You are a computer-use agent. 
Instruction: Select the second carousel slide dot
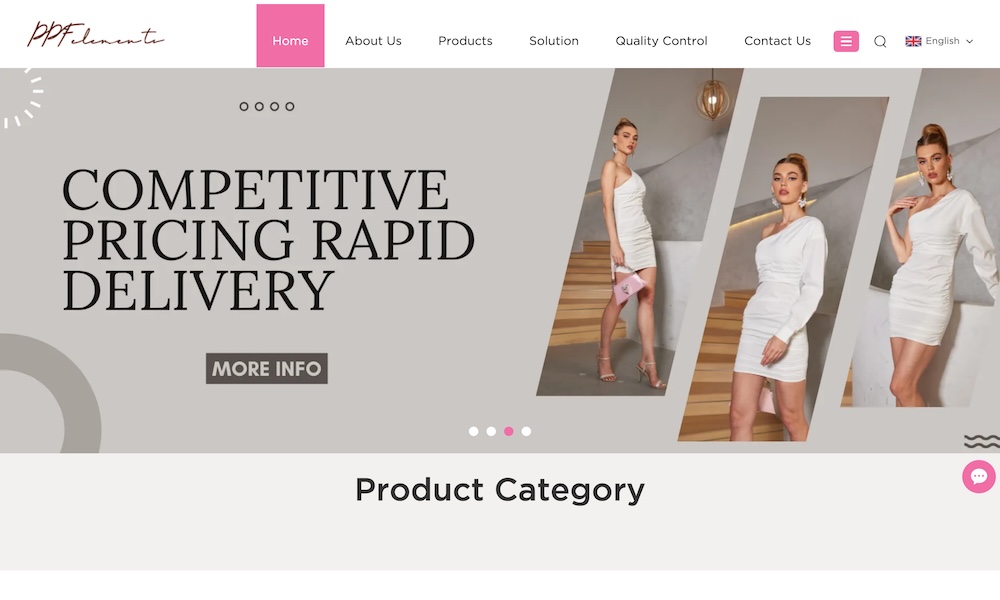pos(491,432)
